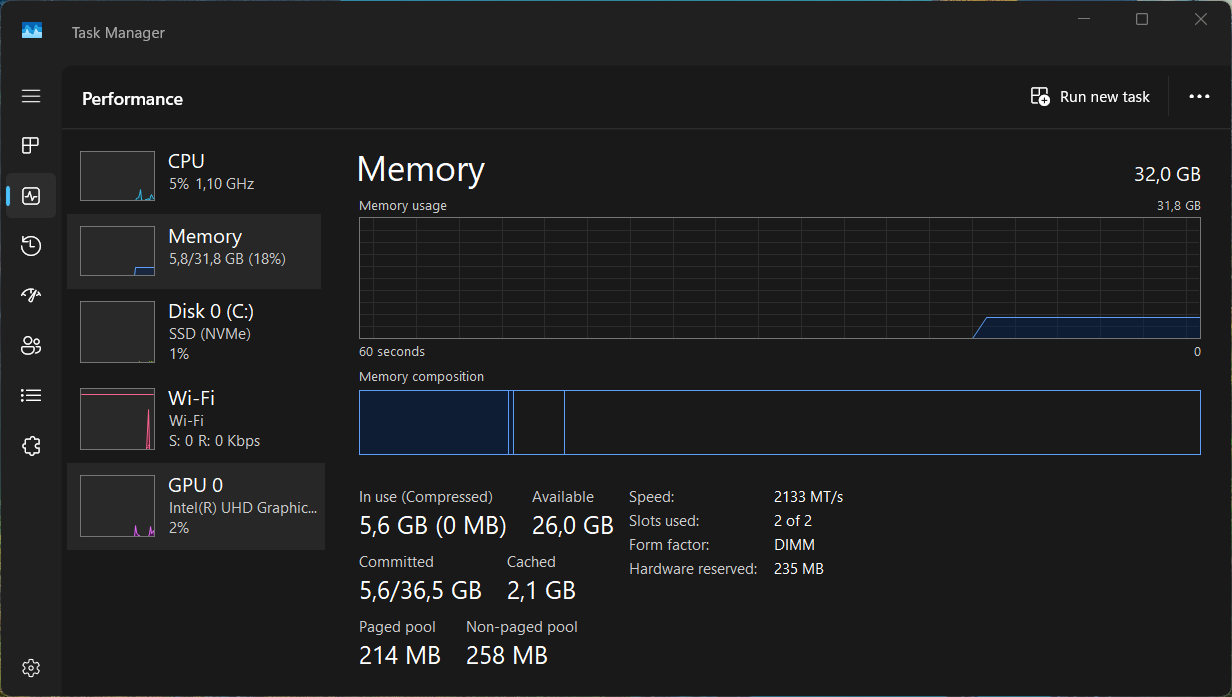Click the Available value 26,0 GB

pos(572,526)
